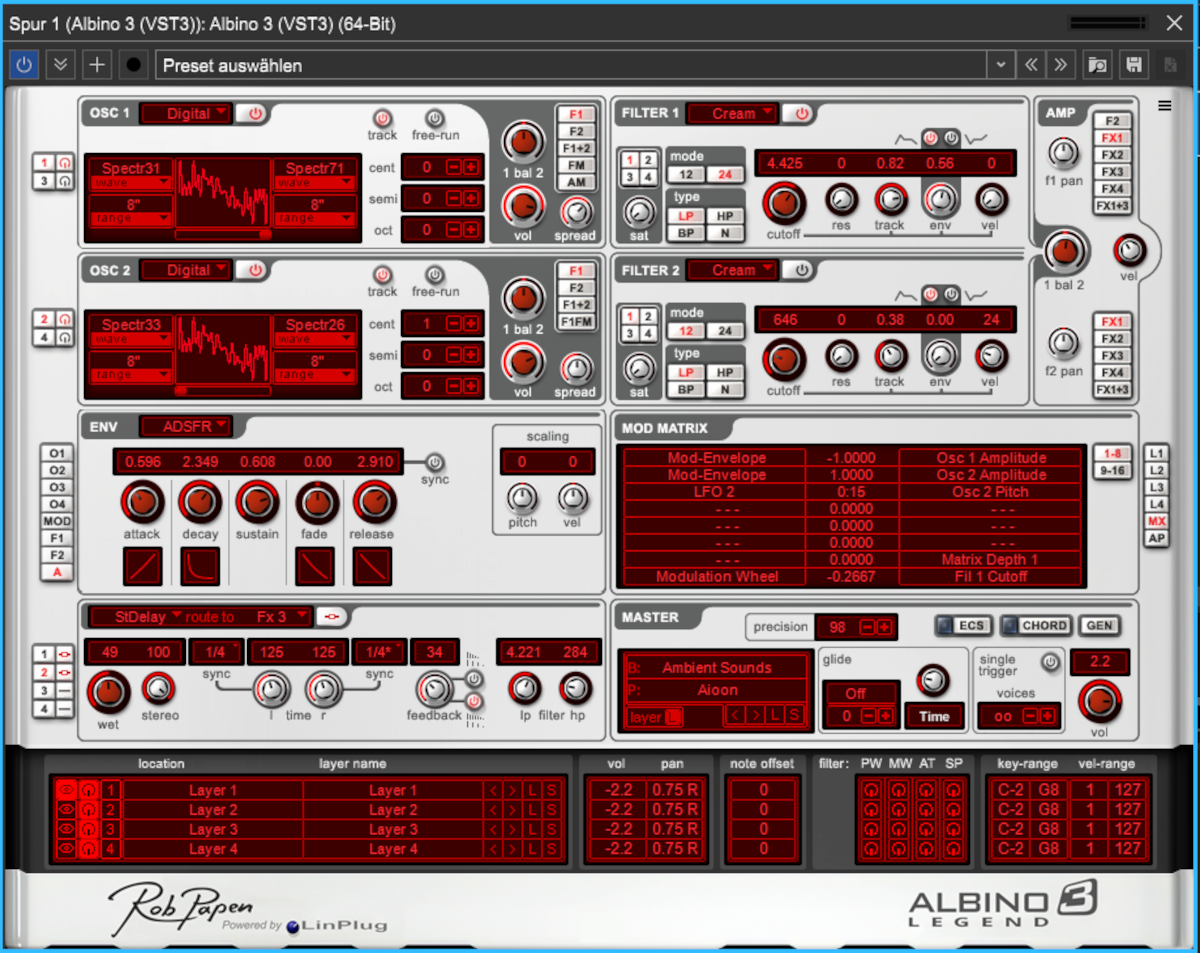This screenshot has width=1200, height=953.
Task: Click the black record dot icon
Action: click(132, 65)
